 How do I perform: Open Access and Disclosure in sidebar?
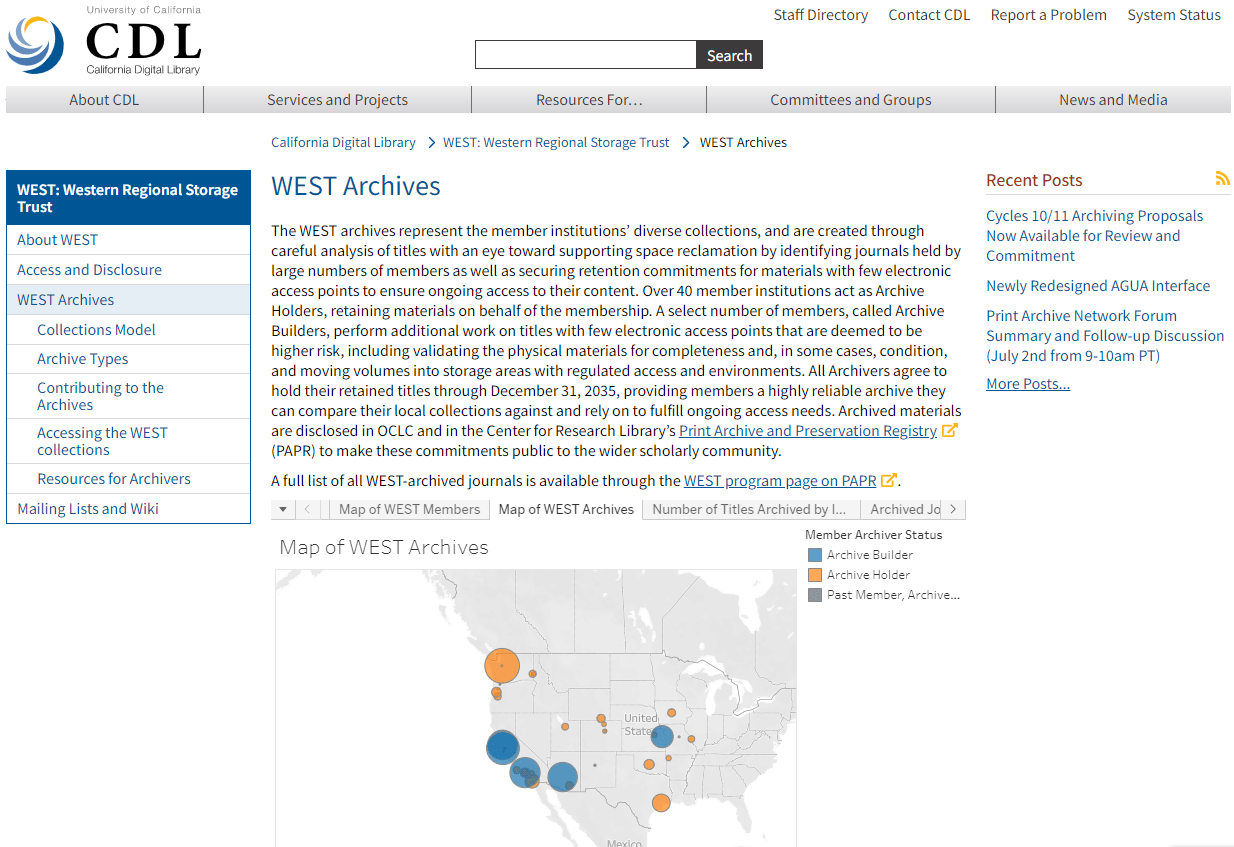click(128, 270)
